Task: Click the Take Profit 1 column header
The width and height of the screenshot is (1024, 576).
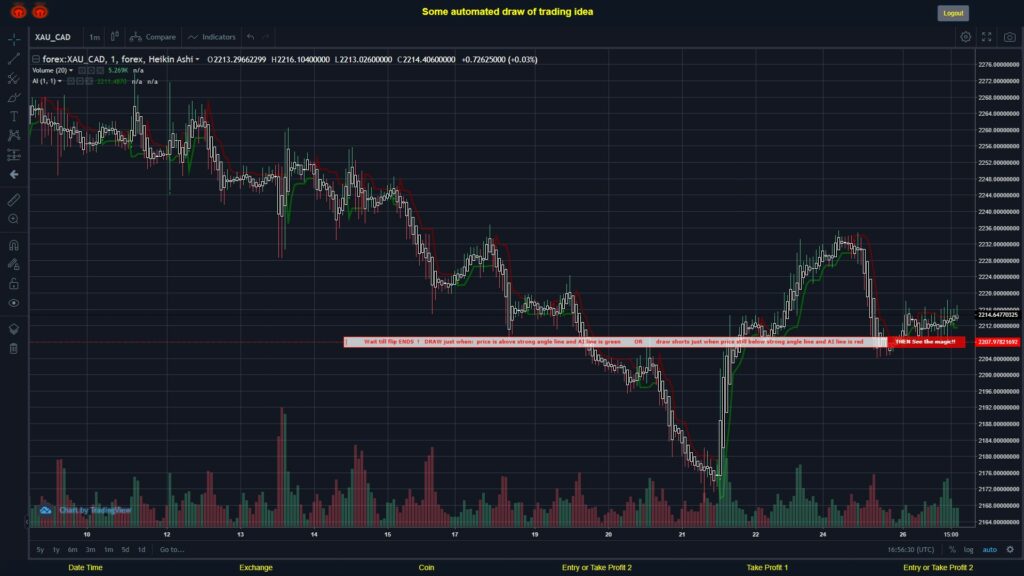Action: 767,568
